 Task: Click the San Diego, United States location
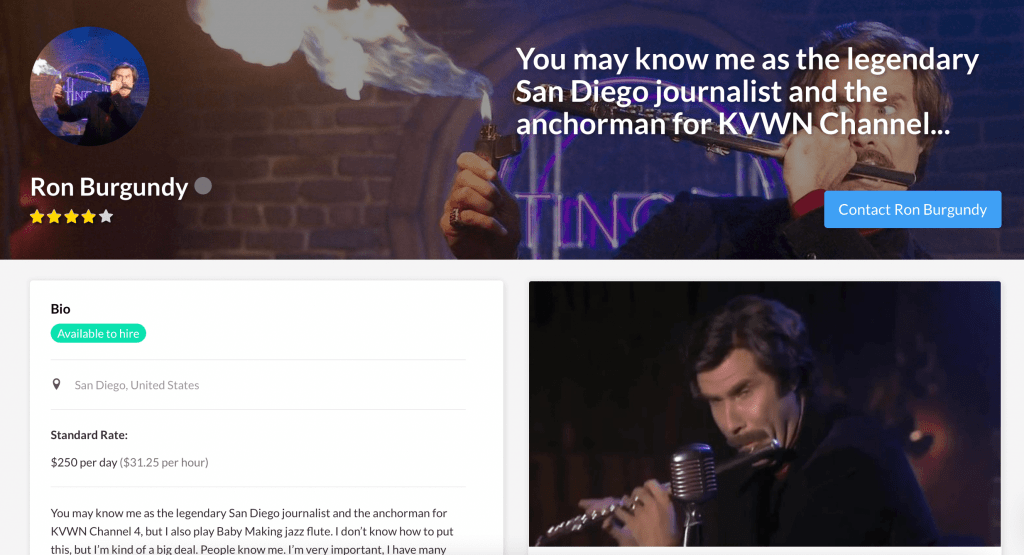[136, 385]
